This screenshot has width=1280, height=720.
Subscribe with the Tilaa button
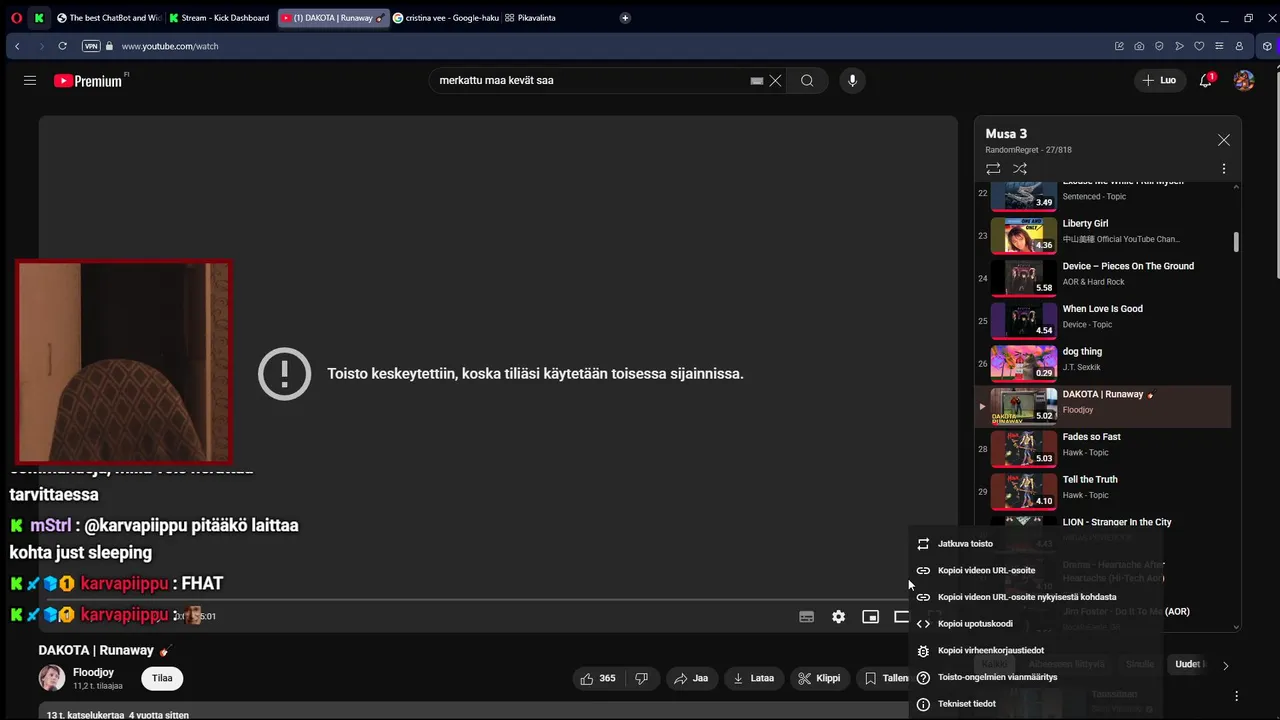pos(162,678)
